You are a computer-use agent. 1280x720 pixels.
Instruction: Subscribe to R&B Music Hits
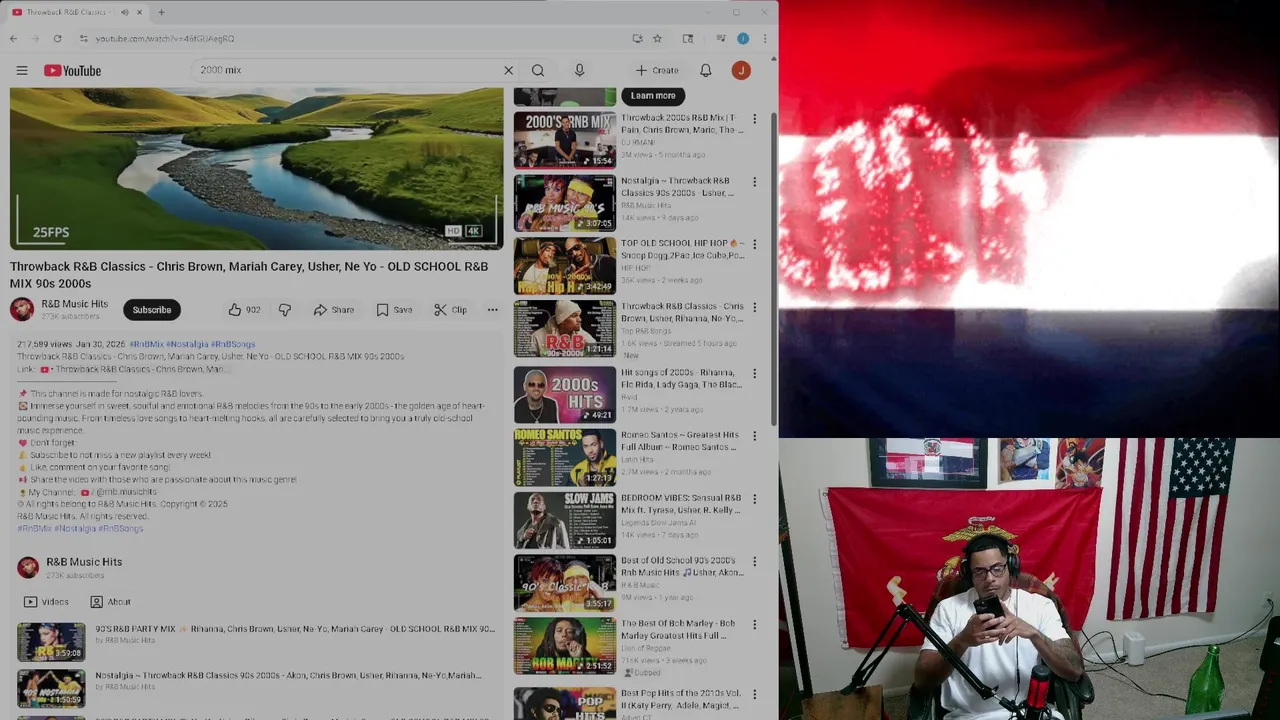(152, 310)
